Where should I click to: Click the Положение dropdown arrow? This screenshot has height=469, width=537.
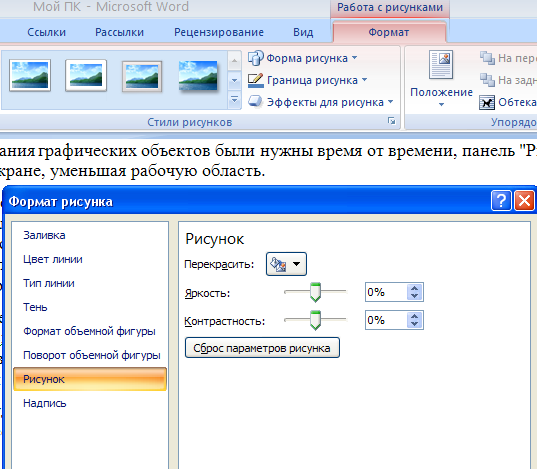pos(441,104)
